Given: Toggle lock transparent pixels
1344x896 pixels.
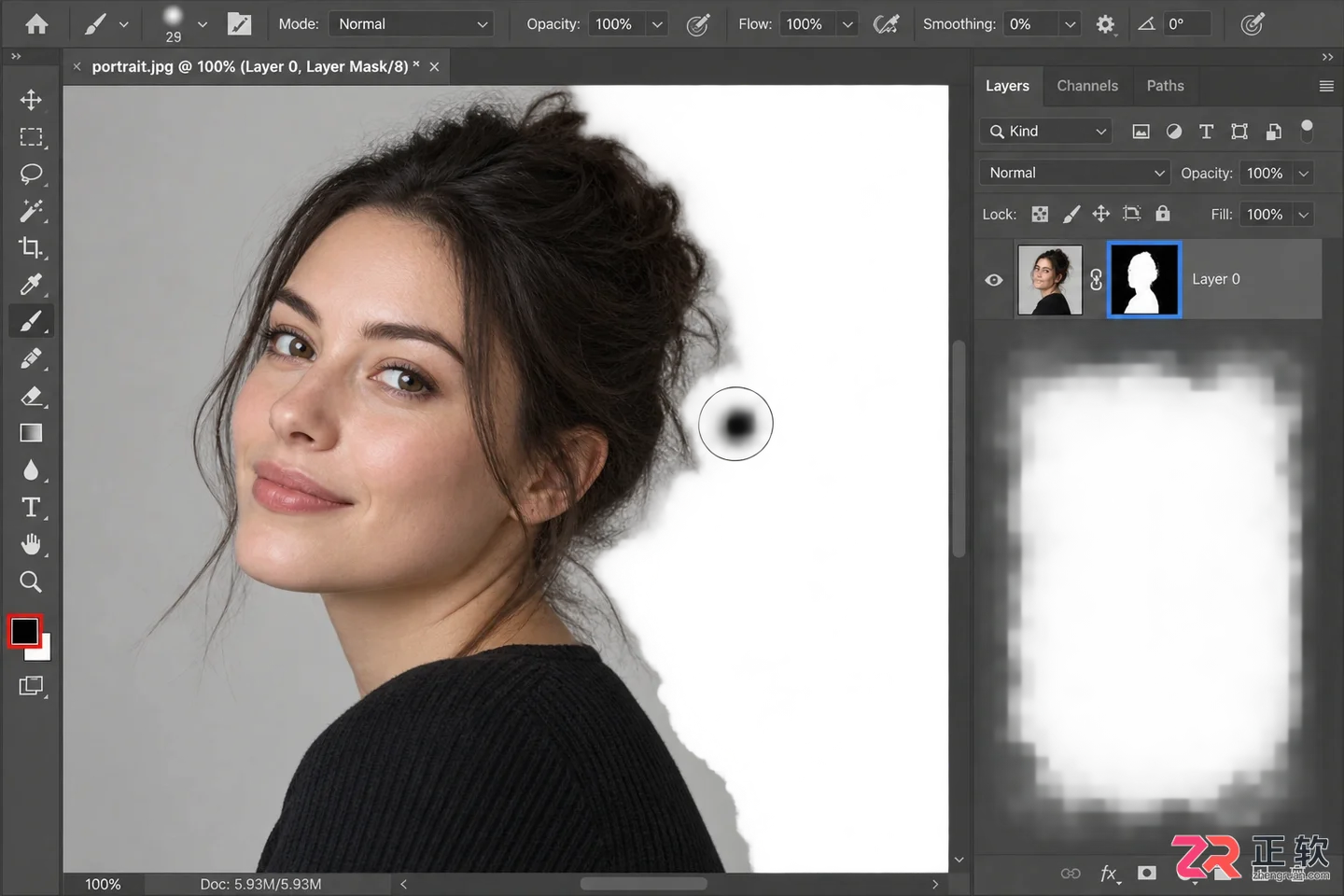Looking at the screenshot, I should [x=1040, y=214].
